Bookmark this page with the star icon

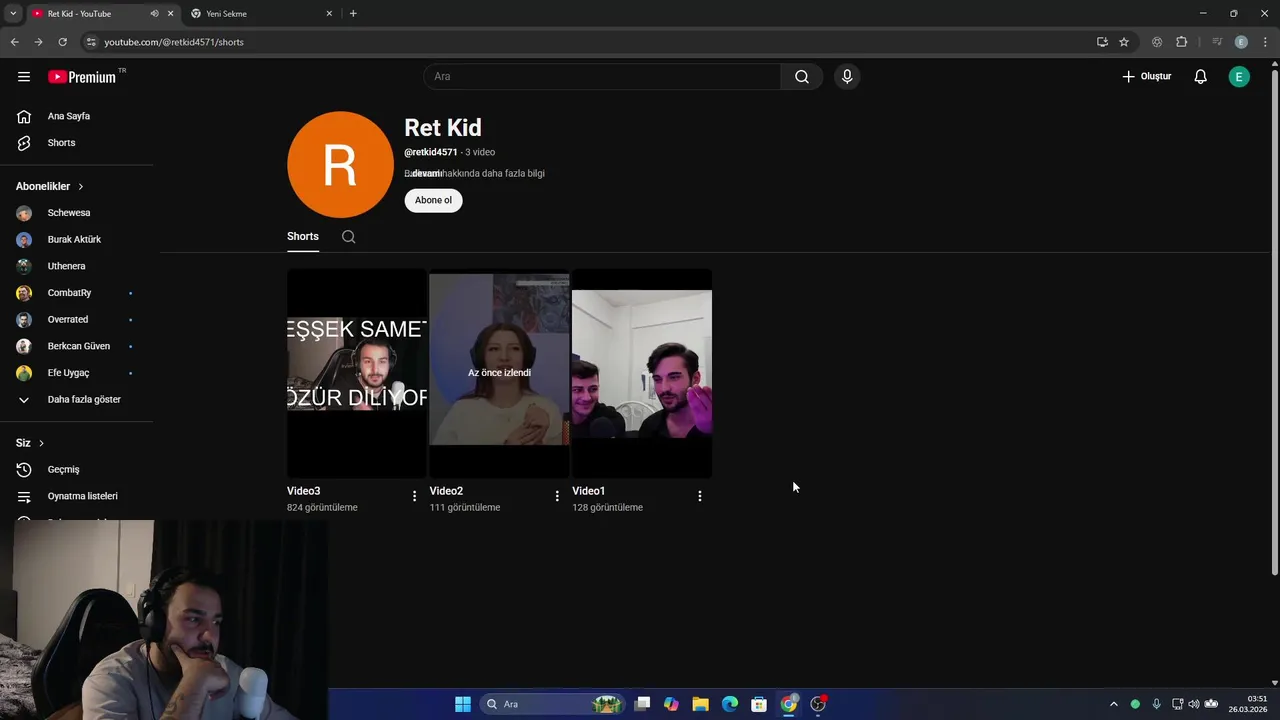[x=1124, y=42]
